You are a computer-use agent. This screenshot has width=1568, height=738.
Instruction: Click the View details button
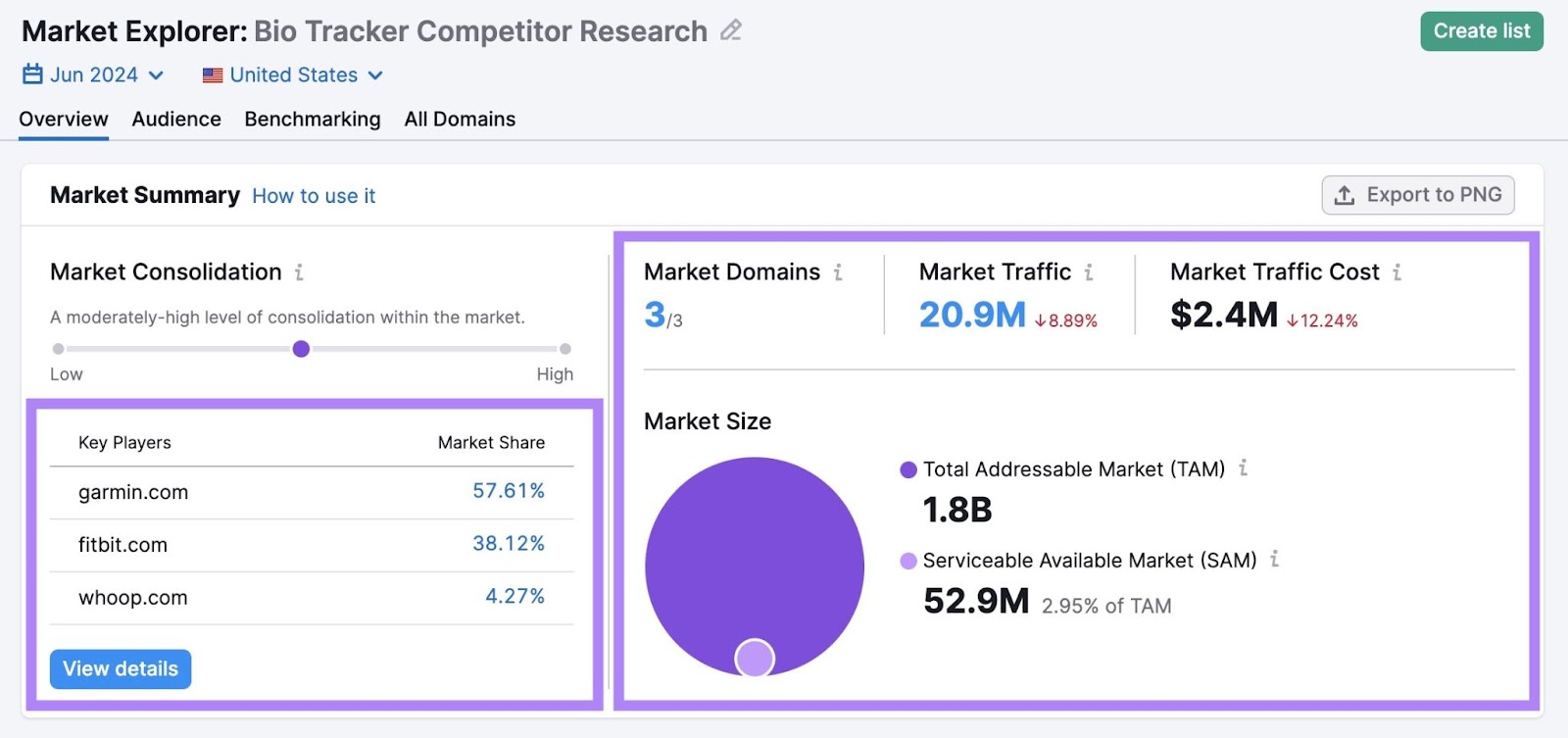click(x=121, y=669)
